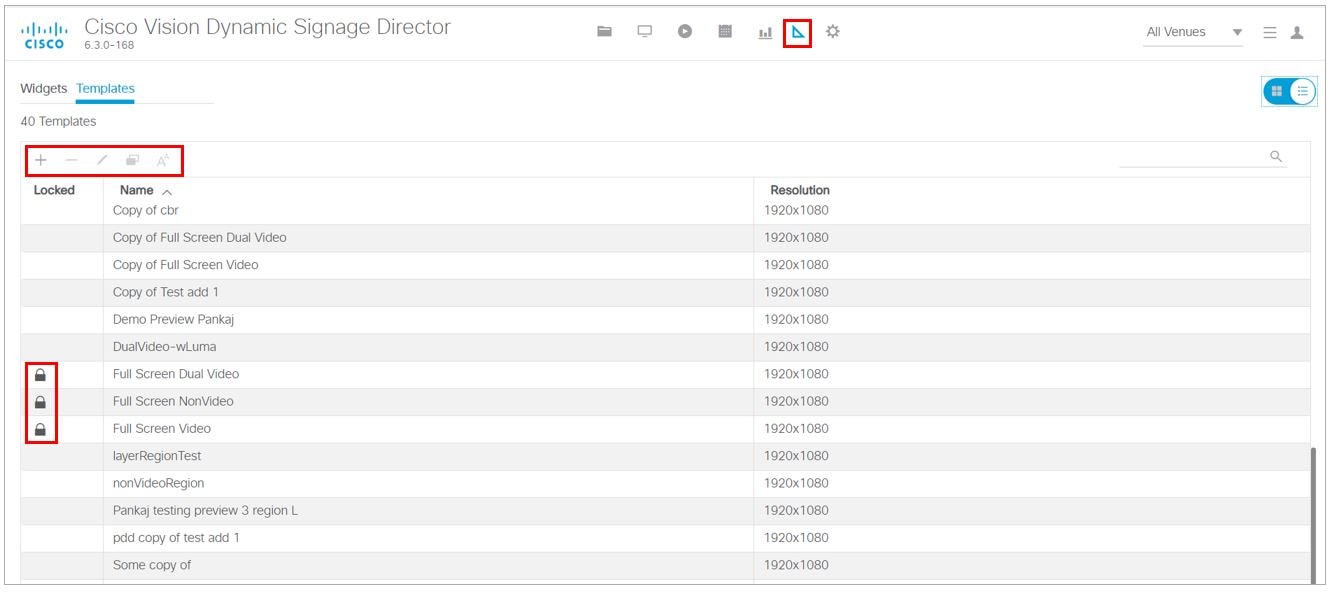This screenshot has width=1334, height=593.
Task: Click the play circle icon in top navigation
Action: pyautogui.click(x=685, y=32)
